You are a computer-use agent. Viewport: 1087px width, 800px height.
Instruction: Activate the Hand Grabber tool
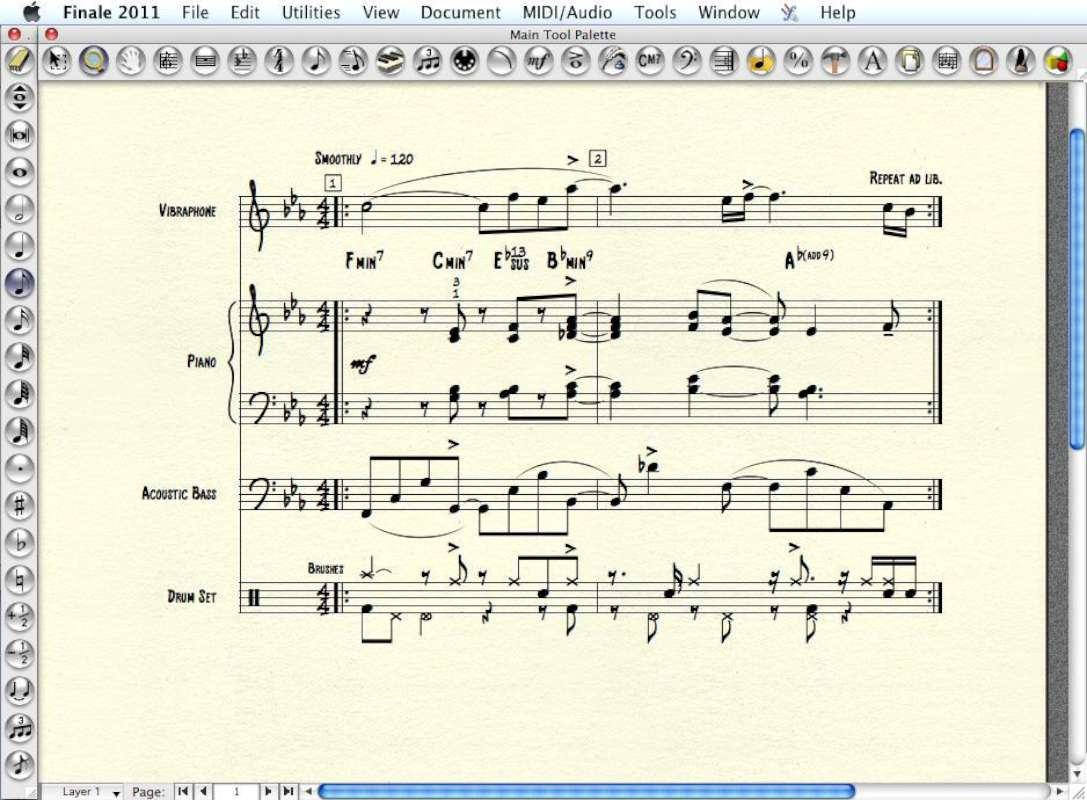(x=131, y=60)
